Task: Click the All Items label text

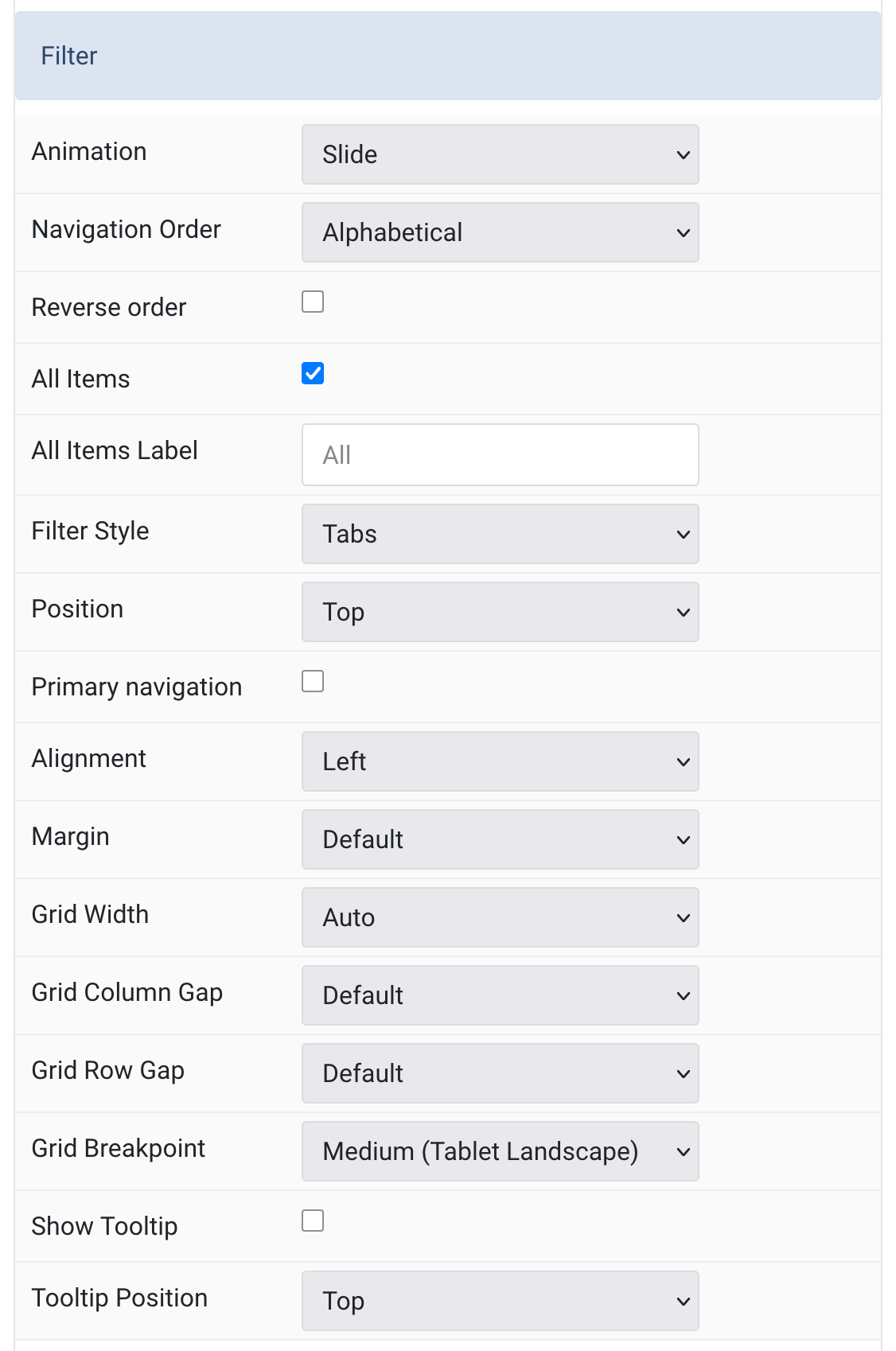Action: click(x=80, y=379)
